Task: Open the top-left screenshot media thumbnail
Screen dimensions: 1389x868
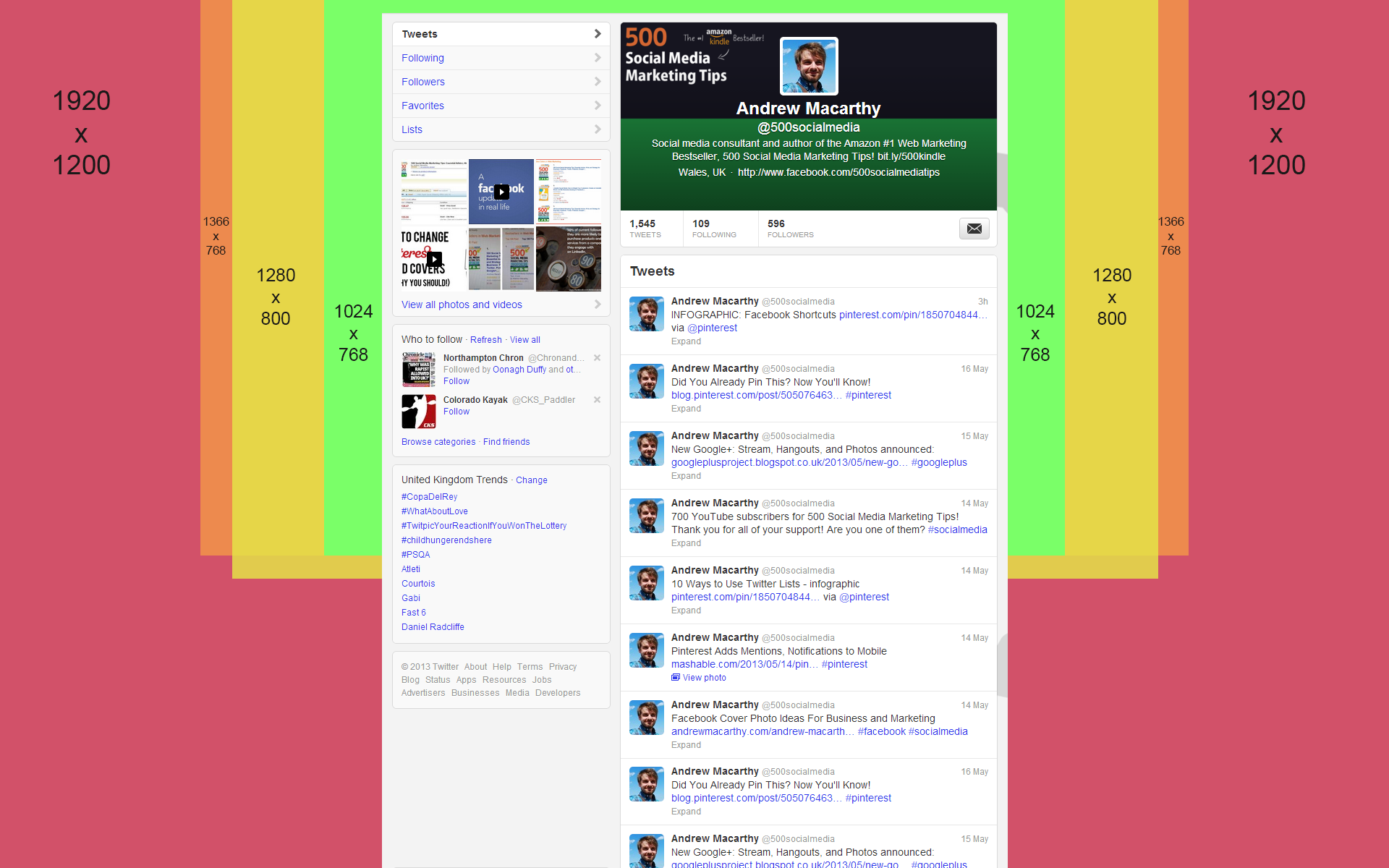Action: point(434,192)
